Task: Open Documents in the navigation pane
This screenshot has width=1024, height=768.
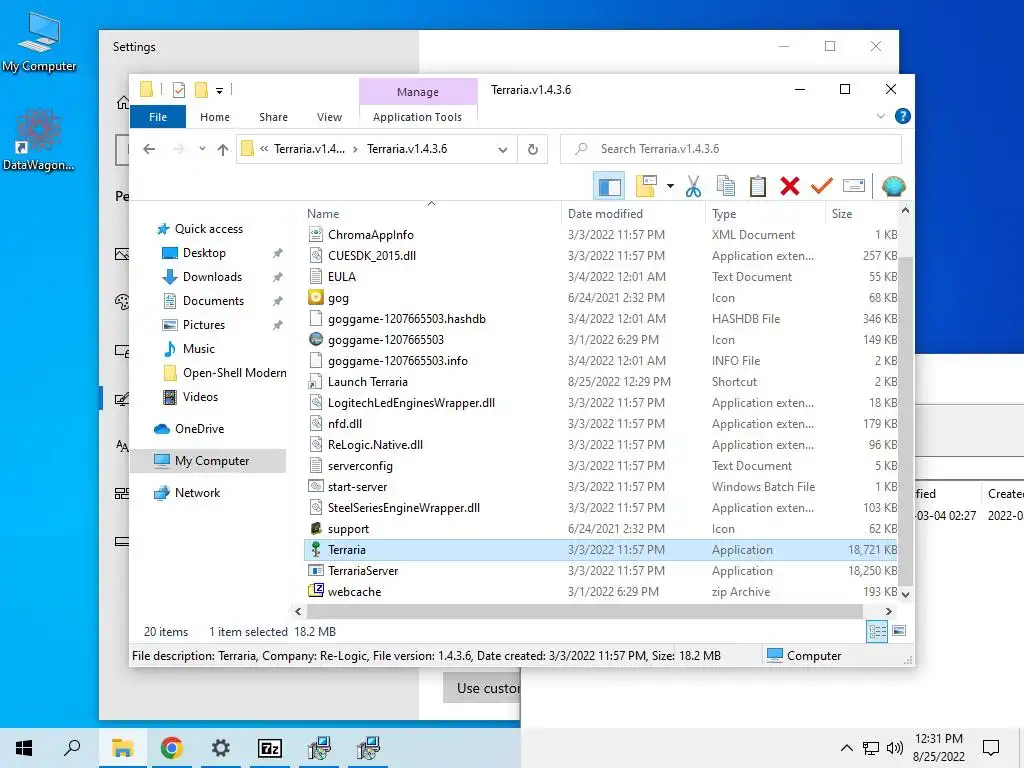Action: click(213, 301)
